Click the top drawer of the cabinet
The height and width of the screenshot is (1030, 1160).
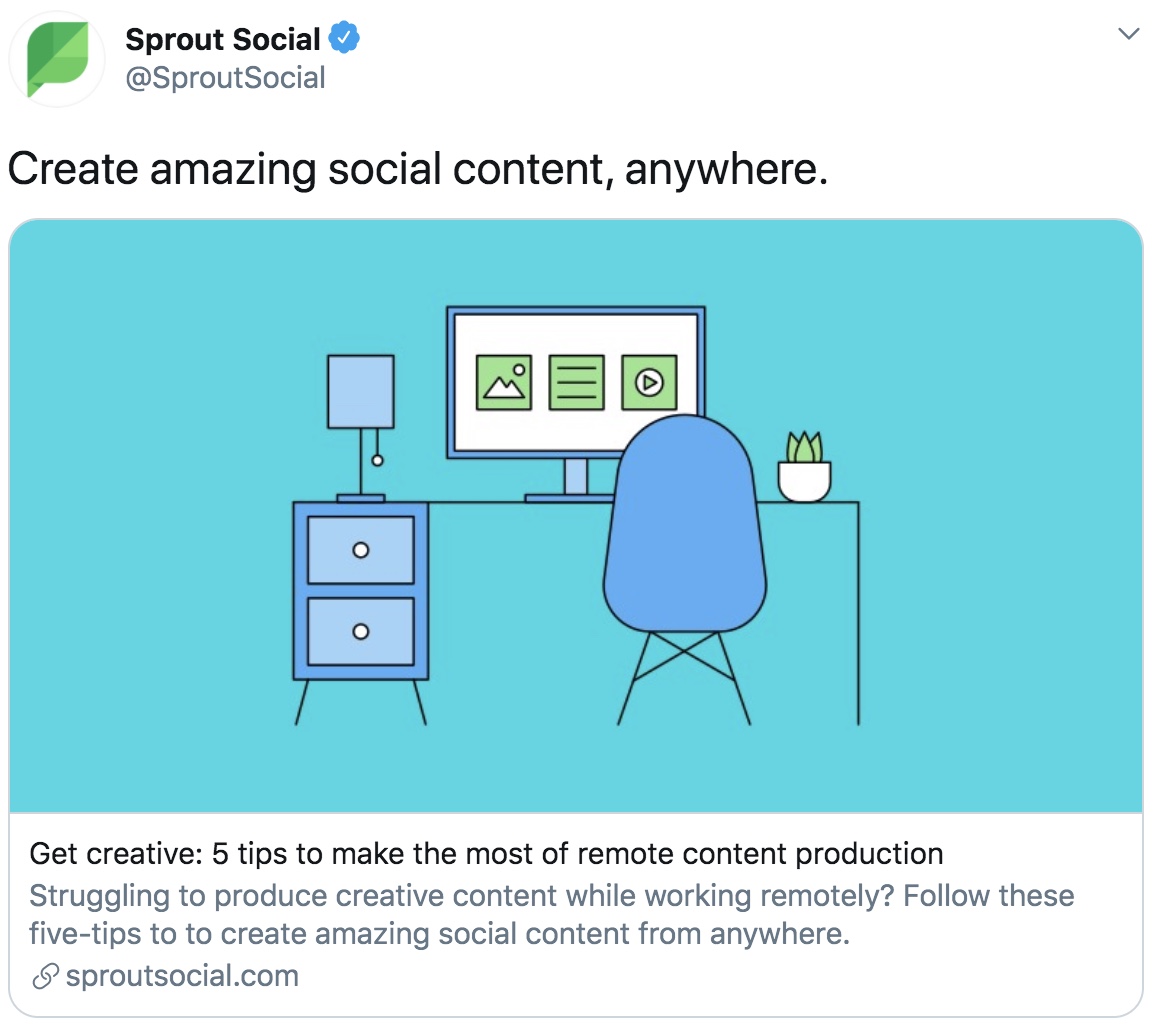coord(360,550)
